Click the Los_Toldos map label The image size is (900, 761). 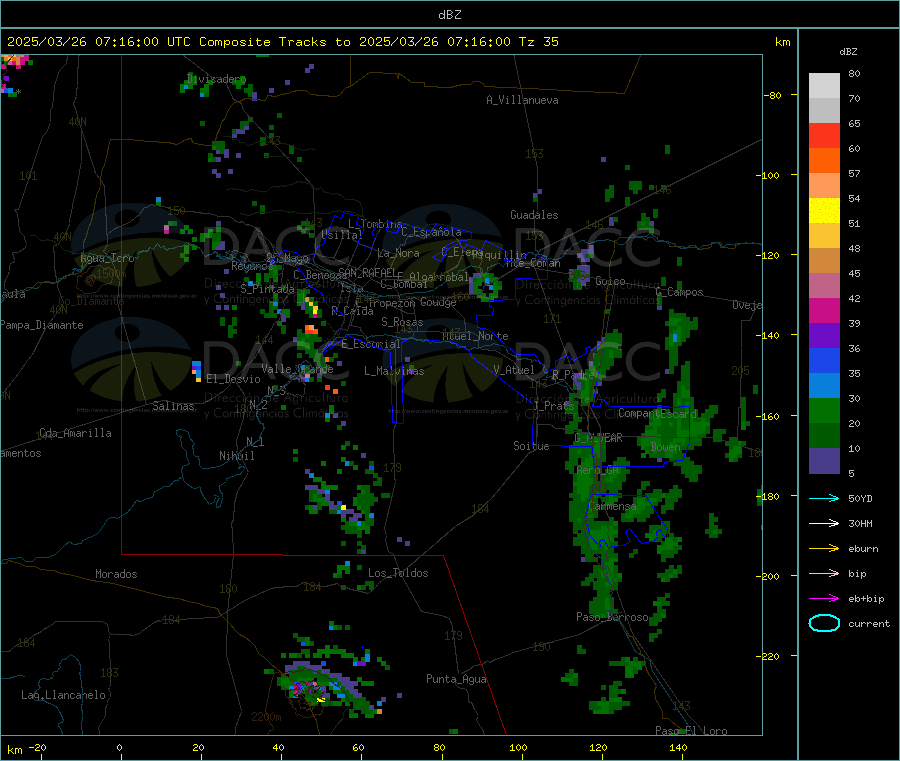point(398,573)
